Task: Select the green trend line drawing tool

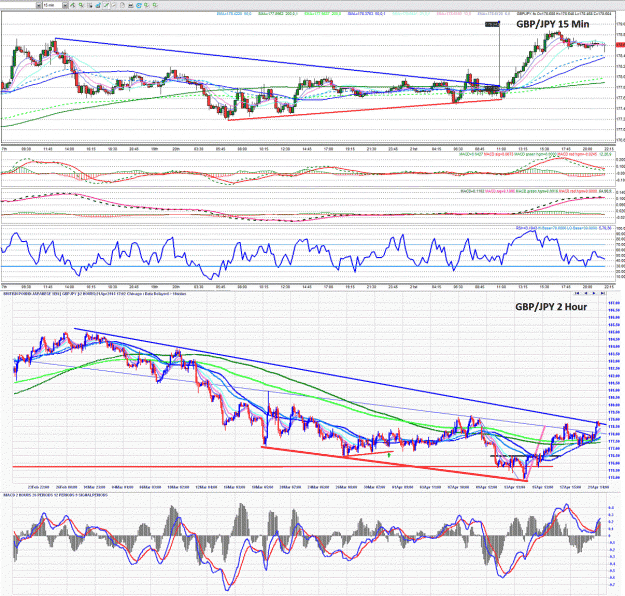Action: (73, 5)
